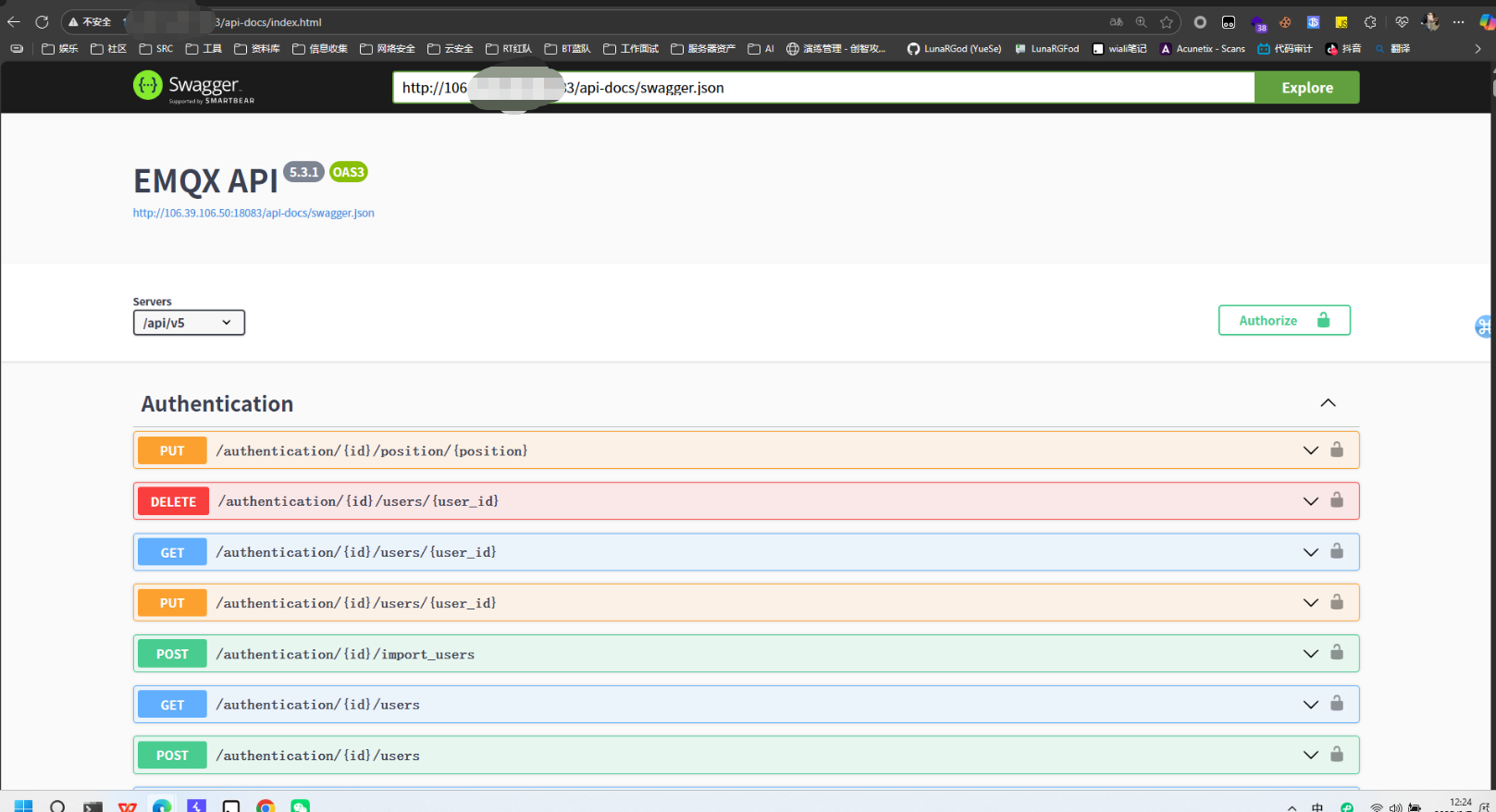Show more bookmarks with the overflow chevron

coord(1477,49)
